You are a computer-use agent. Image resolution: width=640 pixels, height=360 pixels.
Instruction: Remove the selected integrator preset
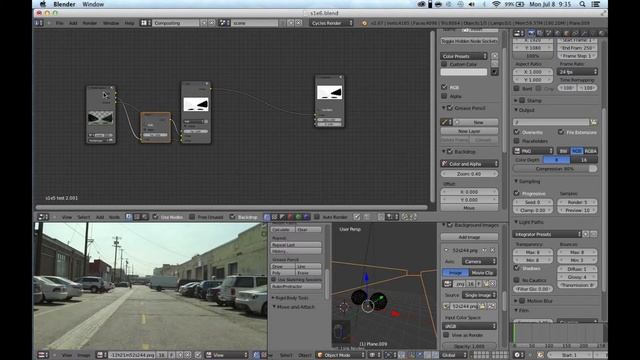click(593, 234)
